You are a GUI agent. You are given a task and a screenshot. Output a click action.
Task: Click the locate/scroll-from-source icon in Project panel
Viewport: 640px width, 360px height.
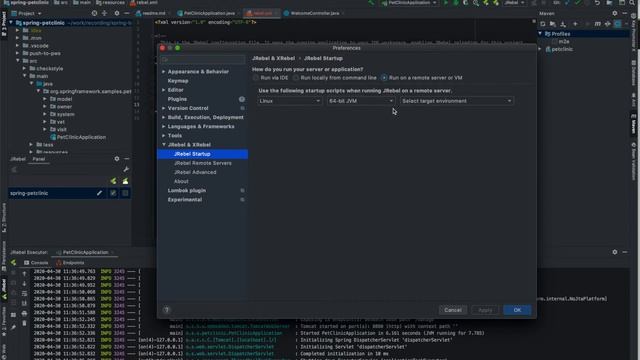94,13
